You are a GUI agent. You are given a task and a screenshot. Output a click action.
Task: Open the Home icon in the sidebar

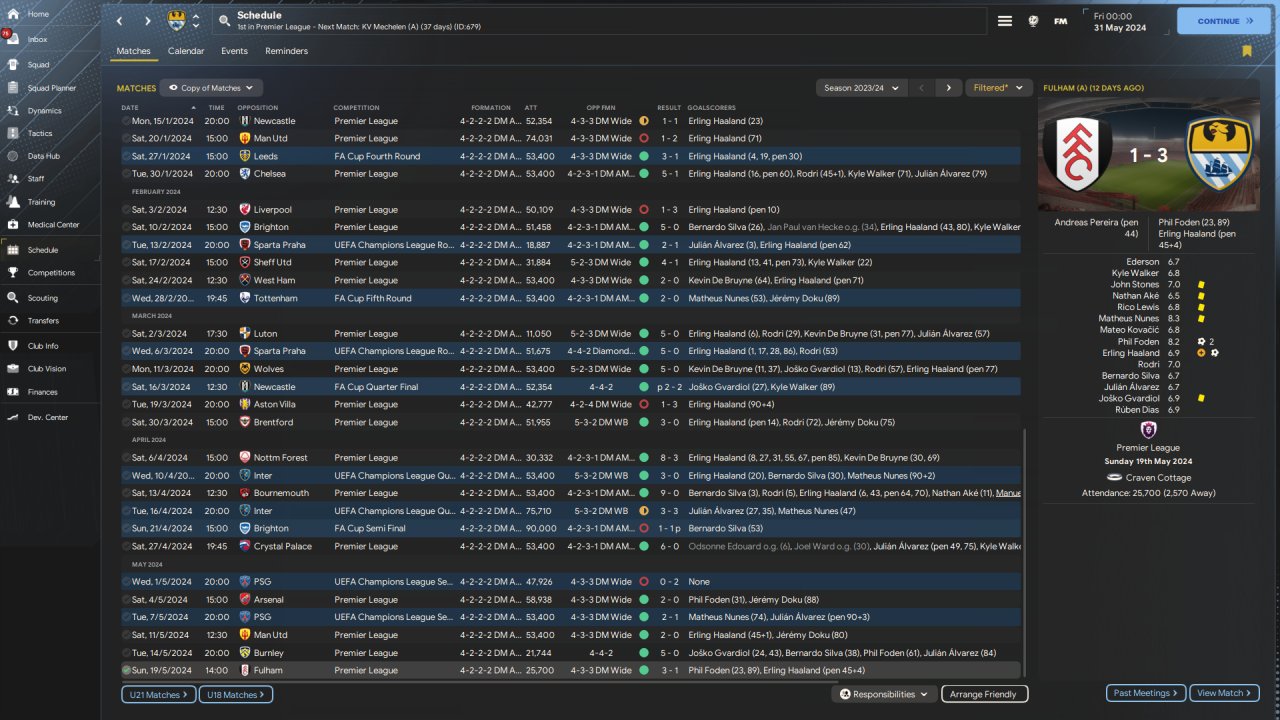[14, 14]
